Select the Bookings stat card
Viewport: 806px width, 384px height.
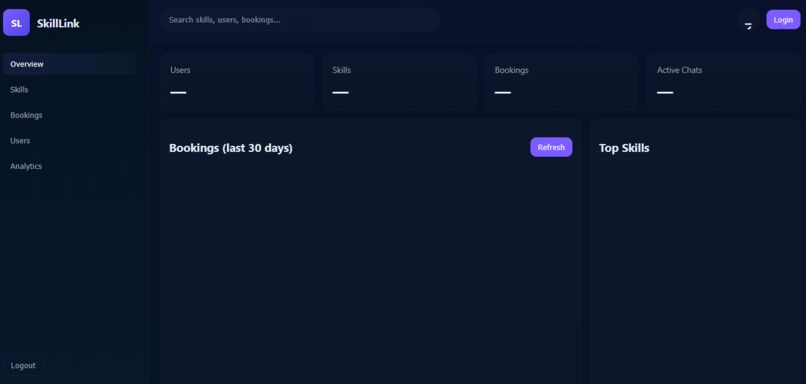(561, 82)
